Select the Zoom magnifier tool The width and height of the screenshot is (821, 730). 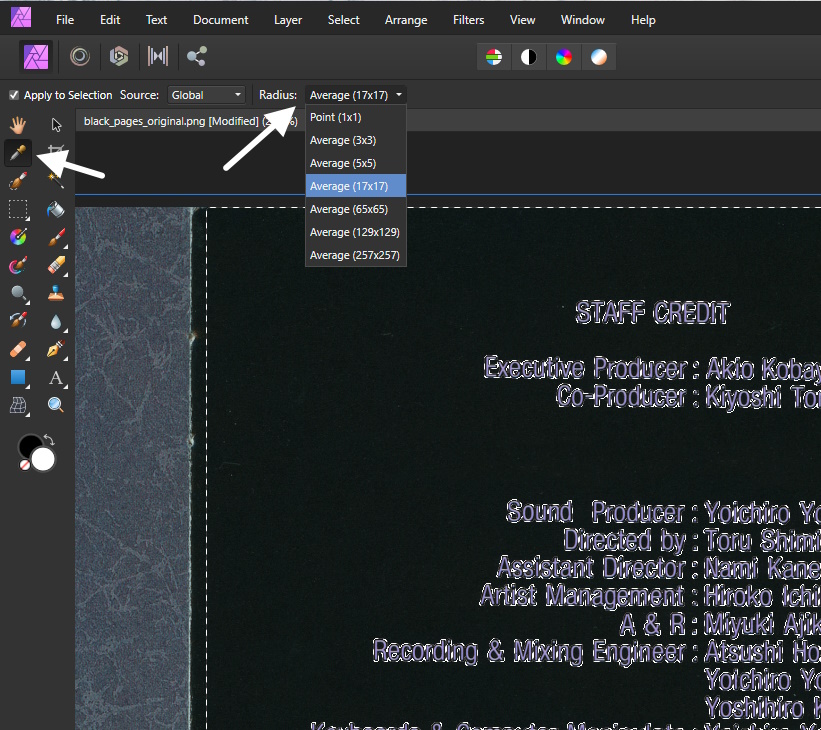point(56,405)
